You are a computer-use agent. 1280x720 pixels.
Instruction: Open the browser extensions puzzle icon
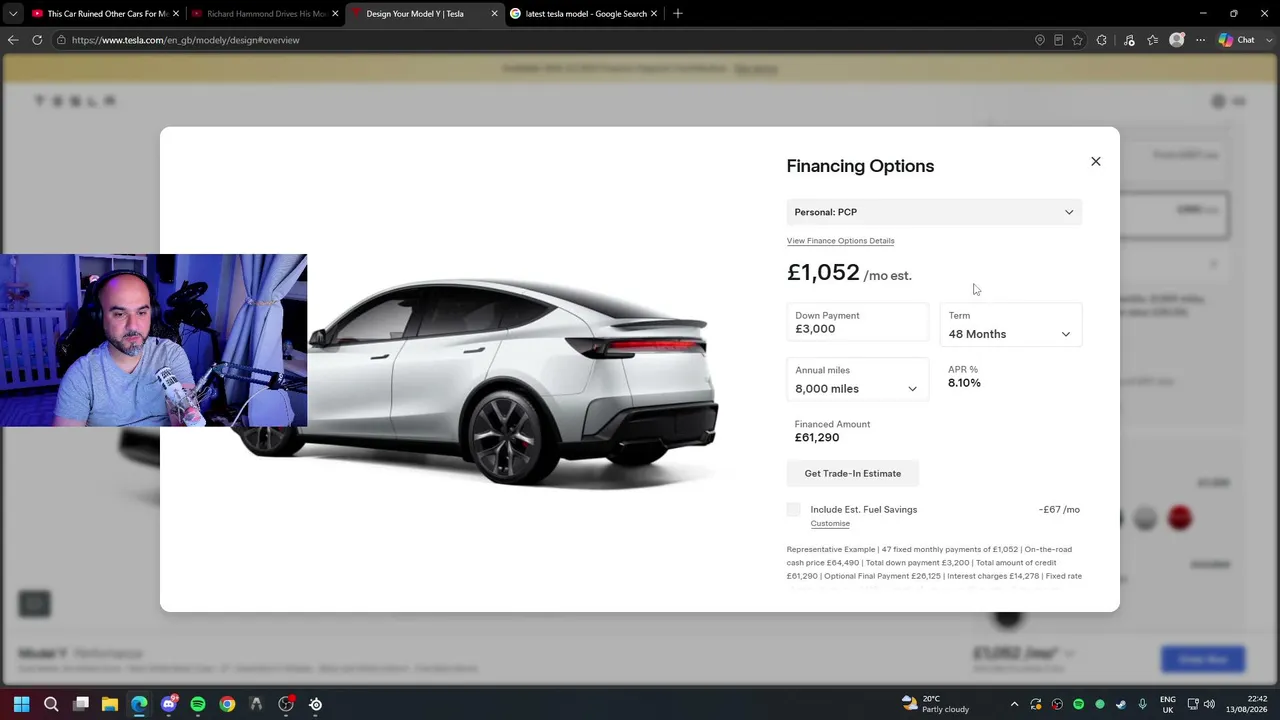[1102, 40]
